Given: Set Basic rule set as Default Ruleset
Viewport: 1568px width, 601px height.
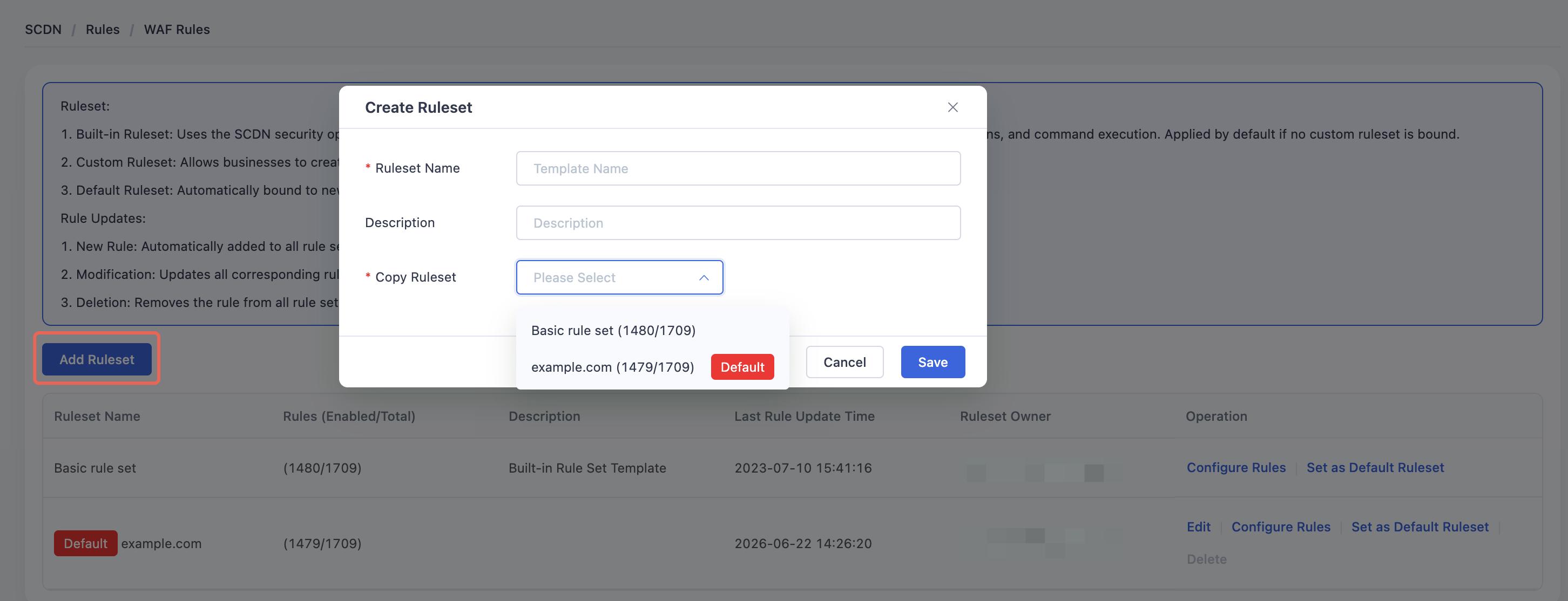Looking at the screenshot, I should coord(1375,467).
